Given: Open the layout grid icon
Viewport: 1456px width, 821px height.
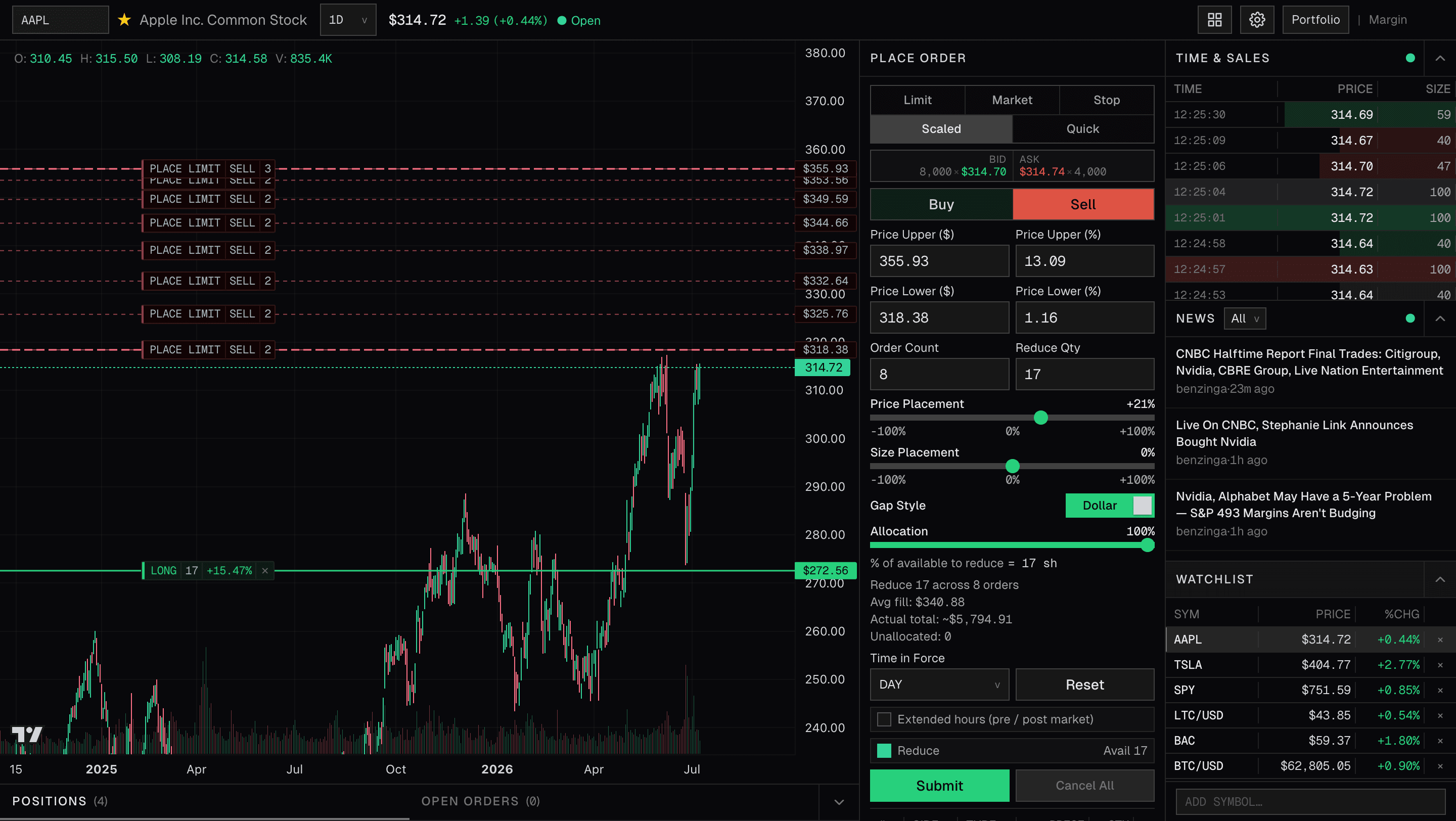Looking at the screenshot, I should [x=1215, y=20].
